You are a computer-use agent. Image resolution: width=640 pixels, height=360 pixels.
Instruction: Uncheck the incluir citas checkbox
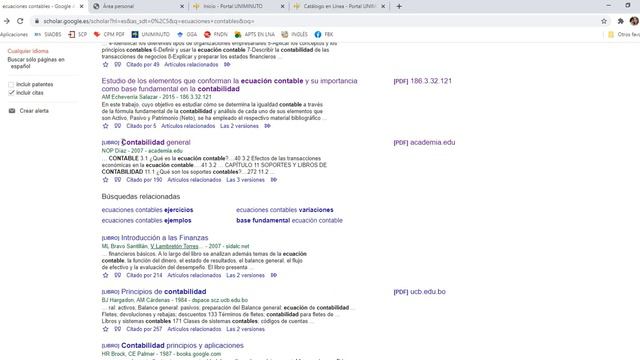(x=11, y=93)
